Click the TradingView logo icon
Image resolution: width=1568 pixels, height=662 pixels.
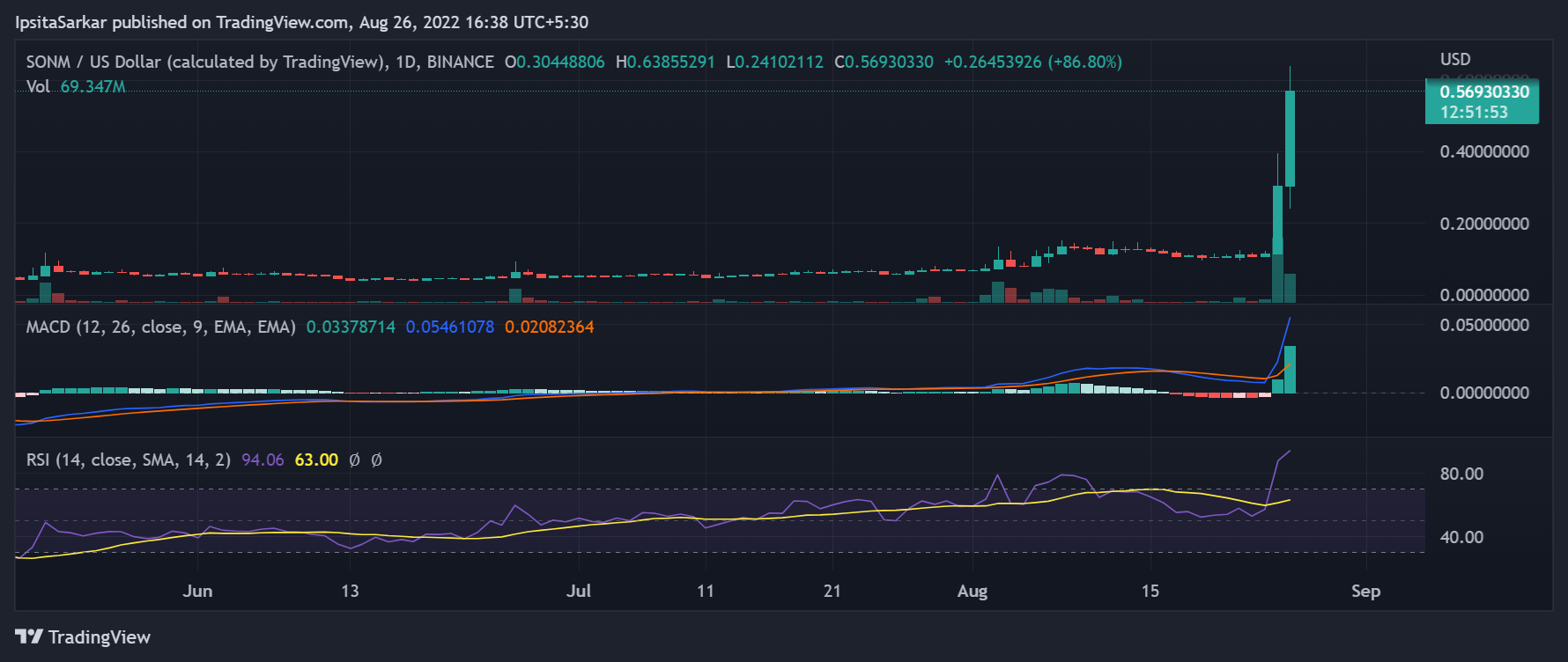pos(29,636)
